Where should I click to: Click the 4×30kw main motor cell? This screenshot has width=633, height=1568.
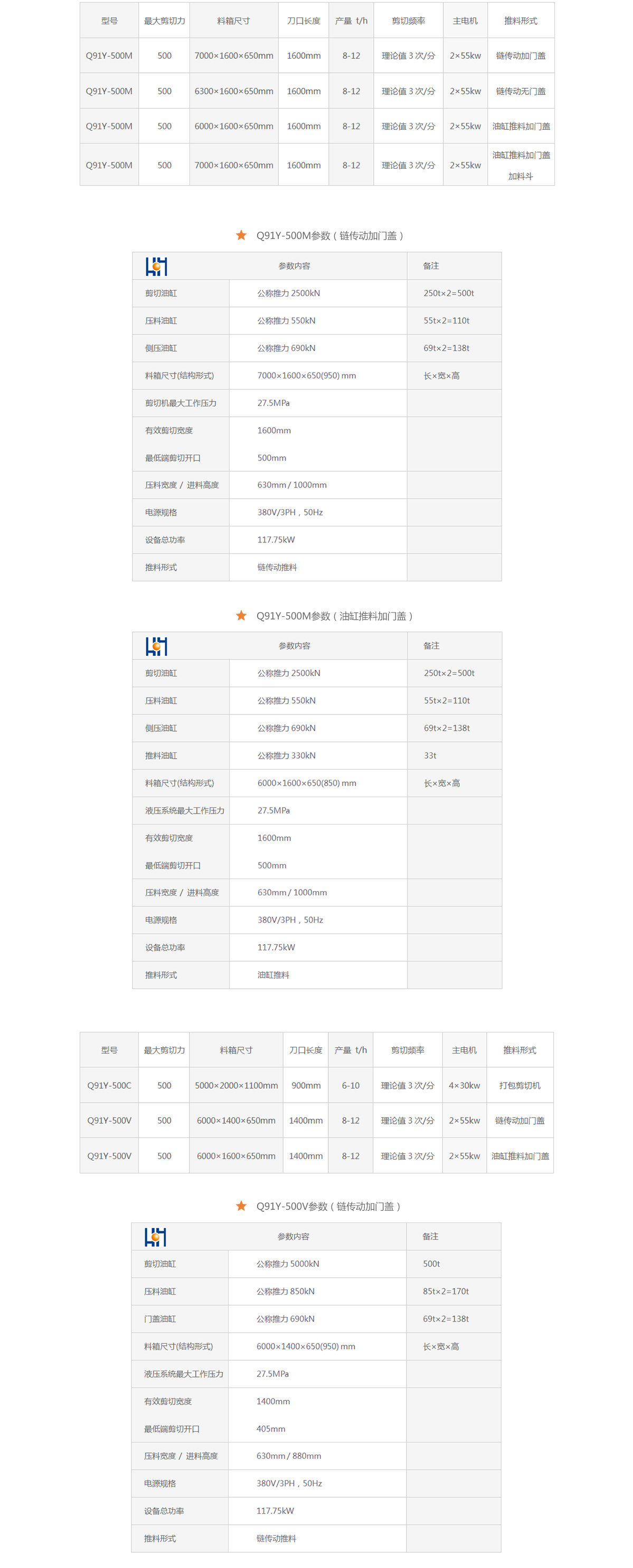coord(464,1085)
